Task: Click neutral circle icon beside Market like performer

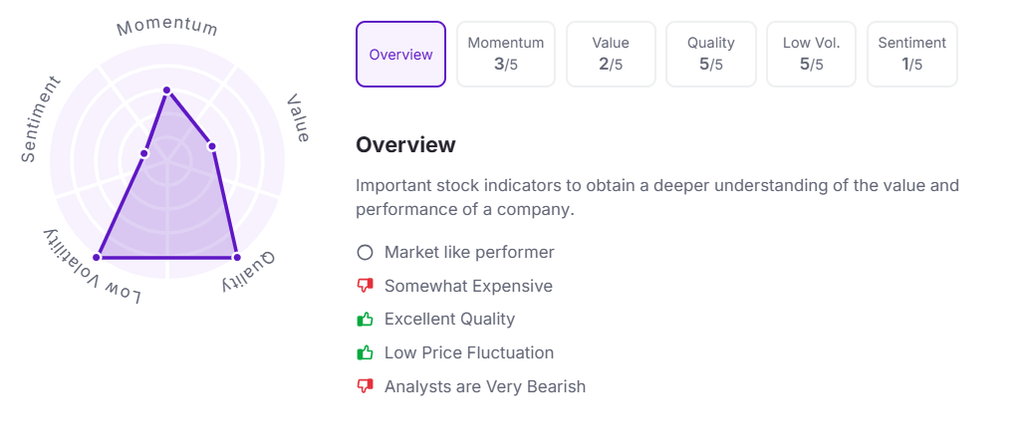Action: tap(365, 253)
